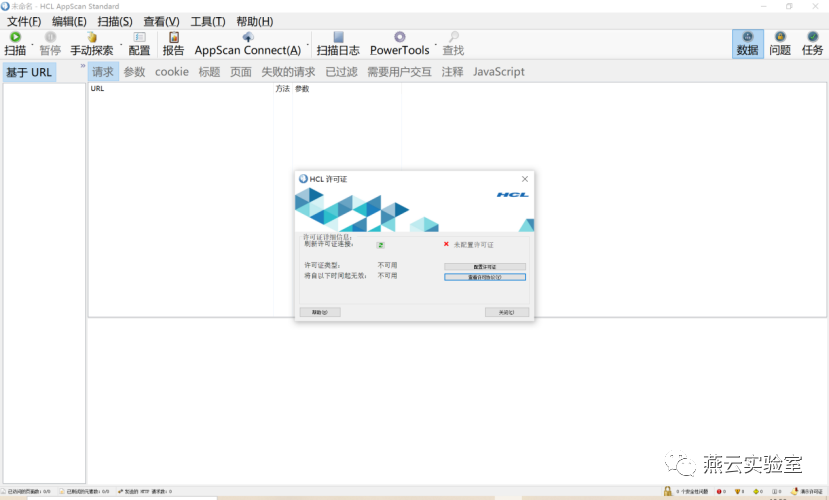Click the Close (关闭) button in license dialog
Viewport: 829px width, 500px height.
pos(506,312)
